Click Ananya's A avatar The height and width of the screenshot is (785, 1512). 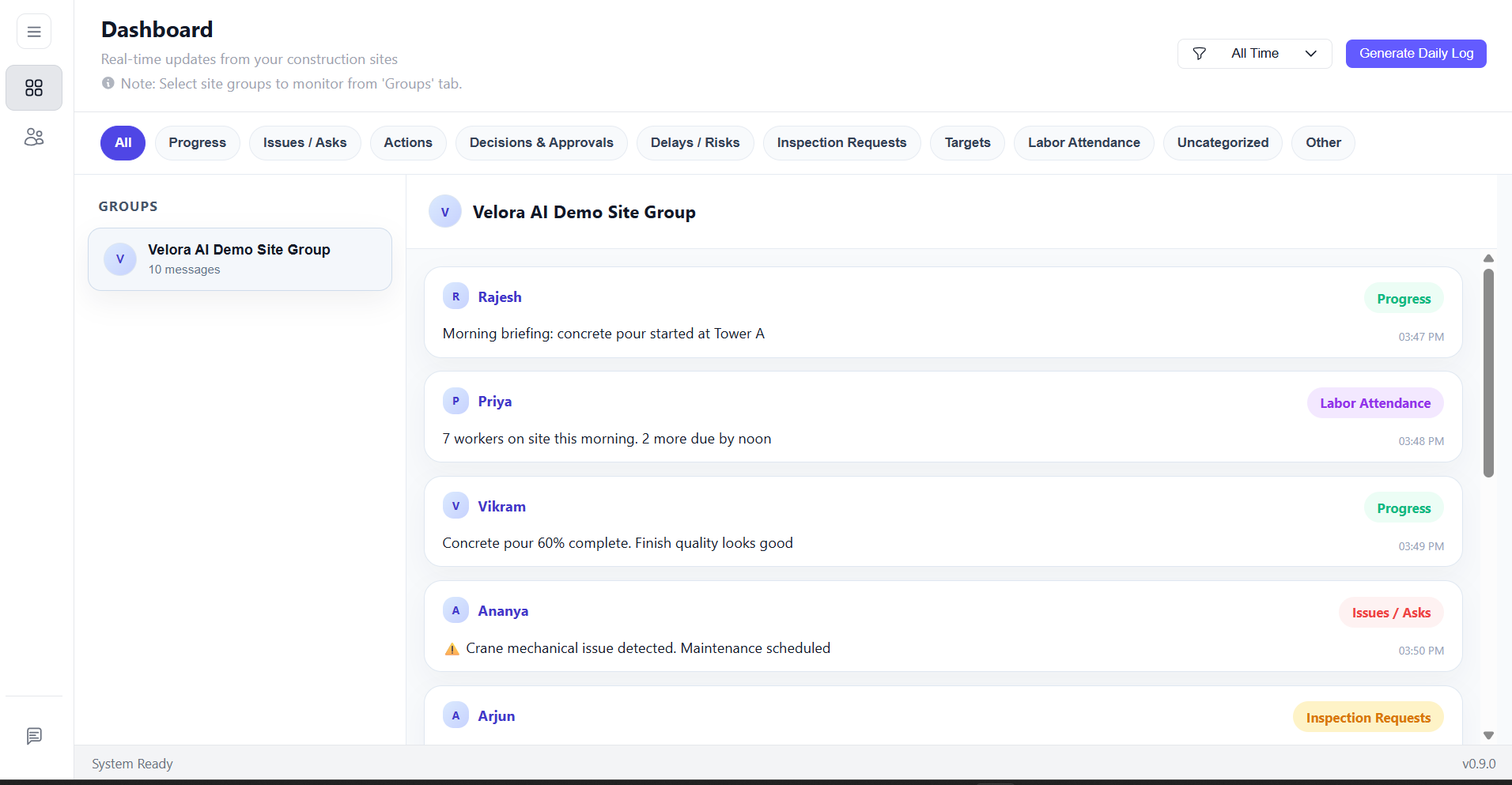pos(455,610)
